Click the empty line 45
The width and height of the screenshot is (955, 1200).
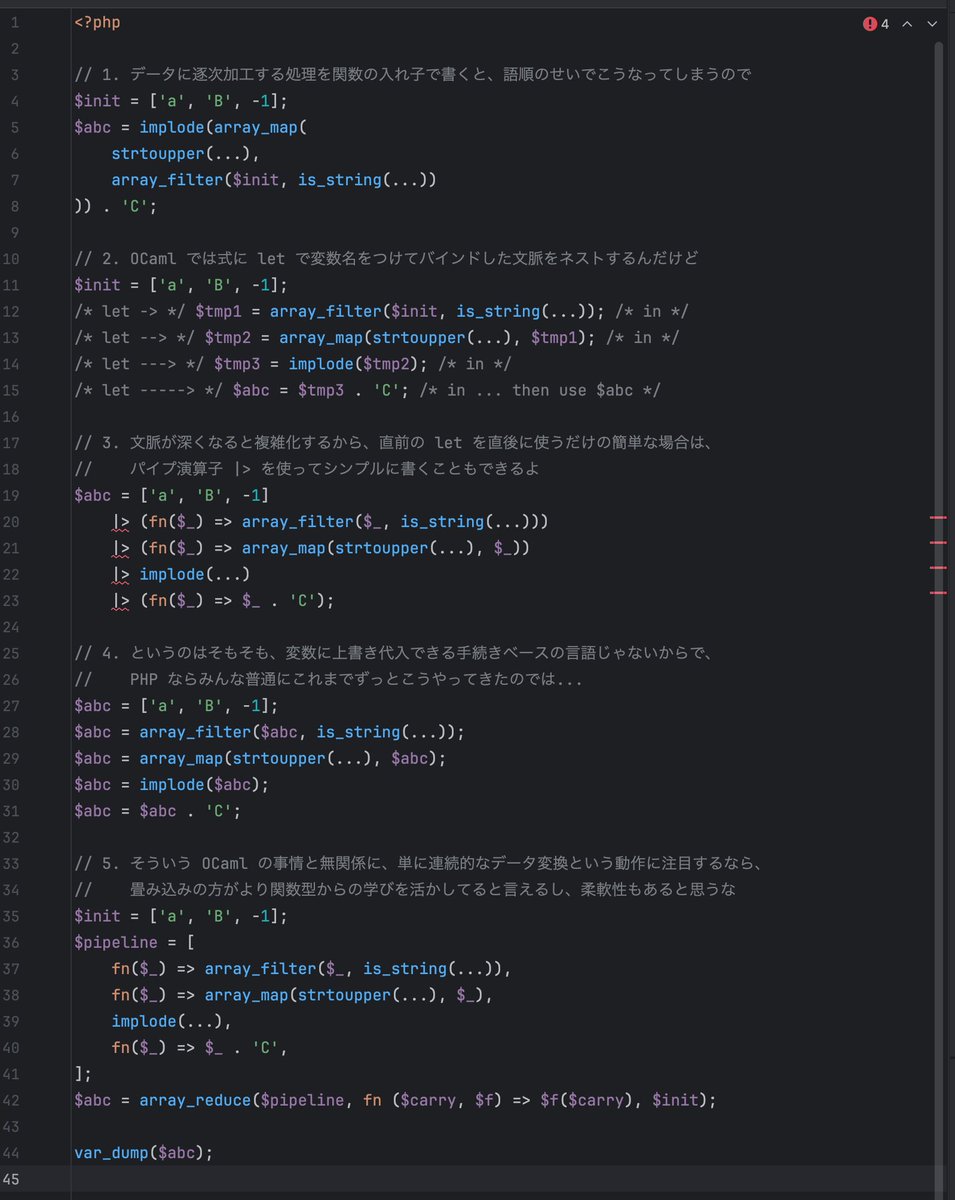click(x=500, y=1179)
